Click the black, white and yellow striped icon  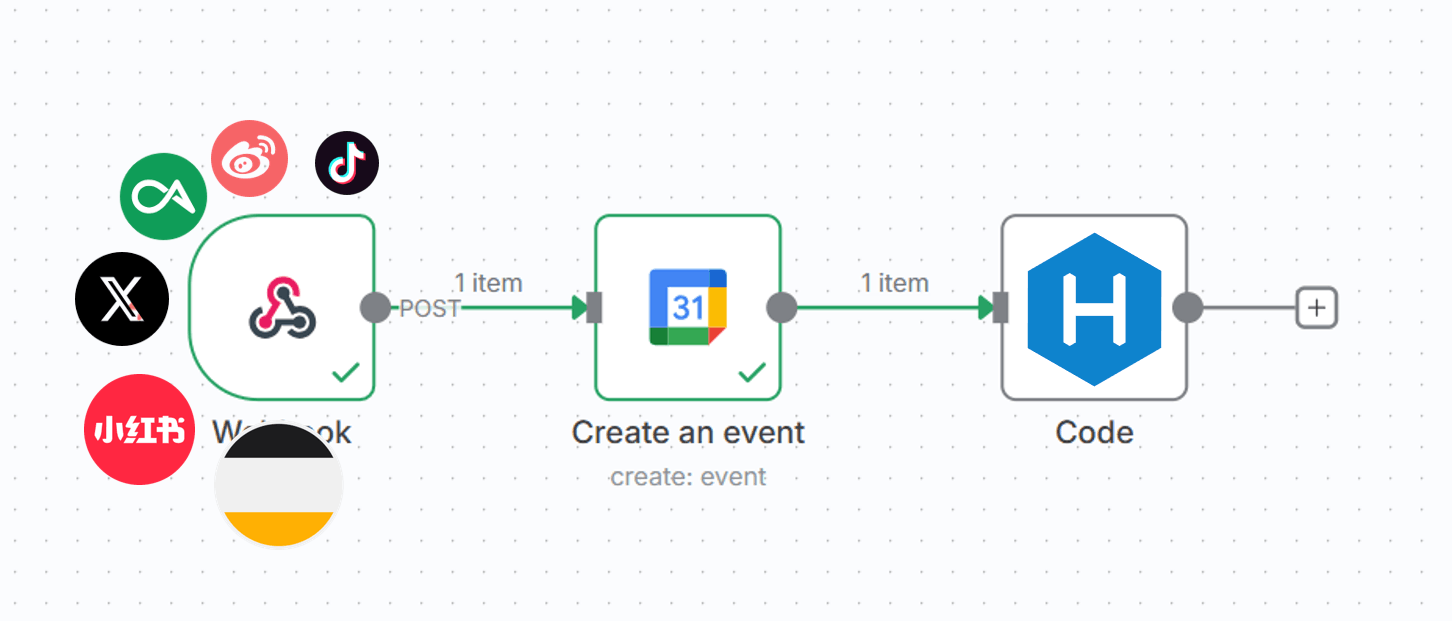click(279, 486)
